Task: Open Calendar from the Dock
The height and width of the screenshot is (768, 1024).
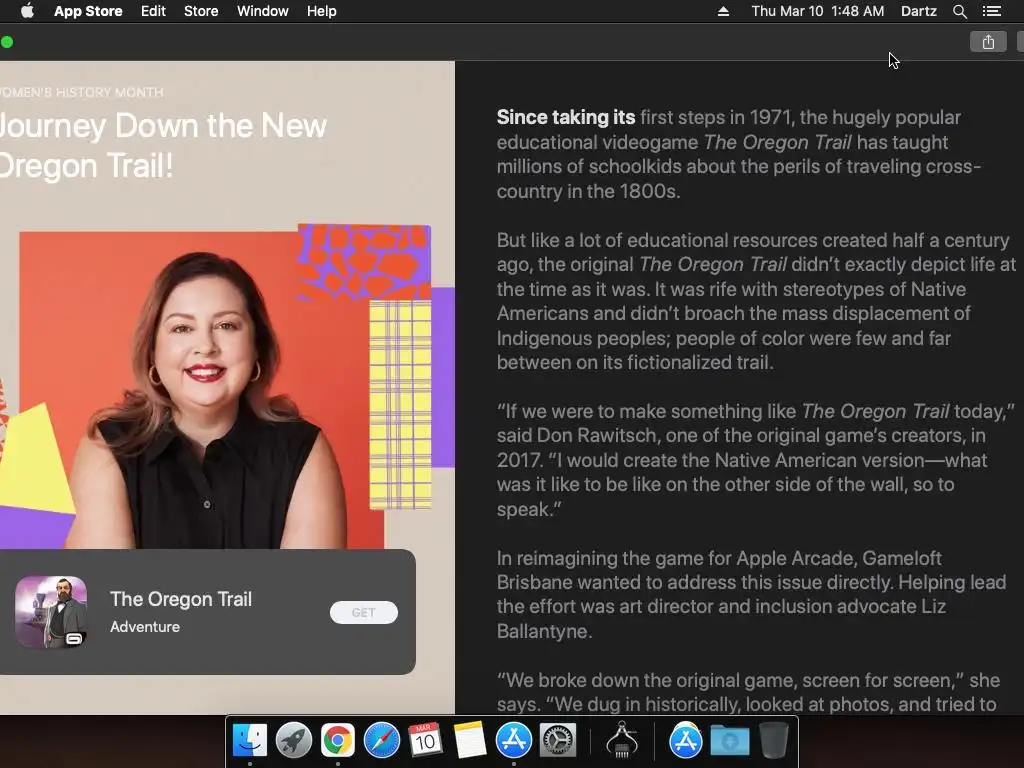Action: (425, 740)
